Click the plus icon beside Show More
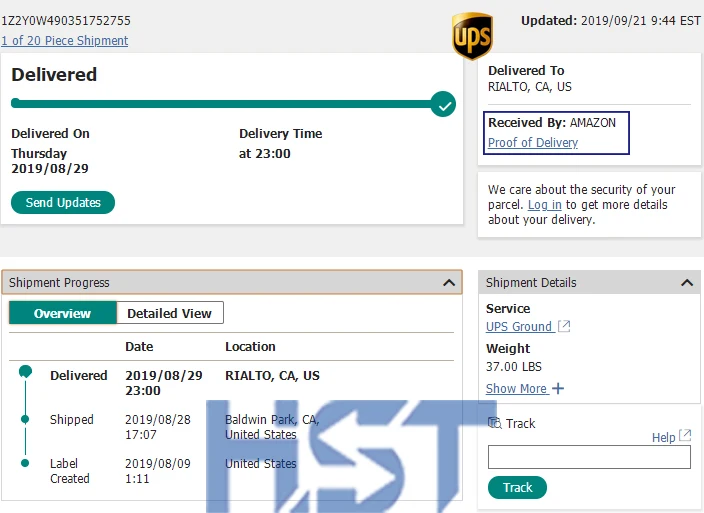 point(558,388)
